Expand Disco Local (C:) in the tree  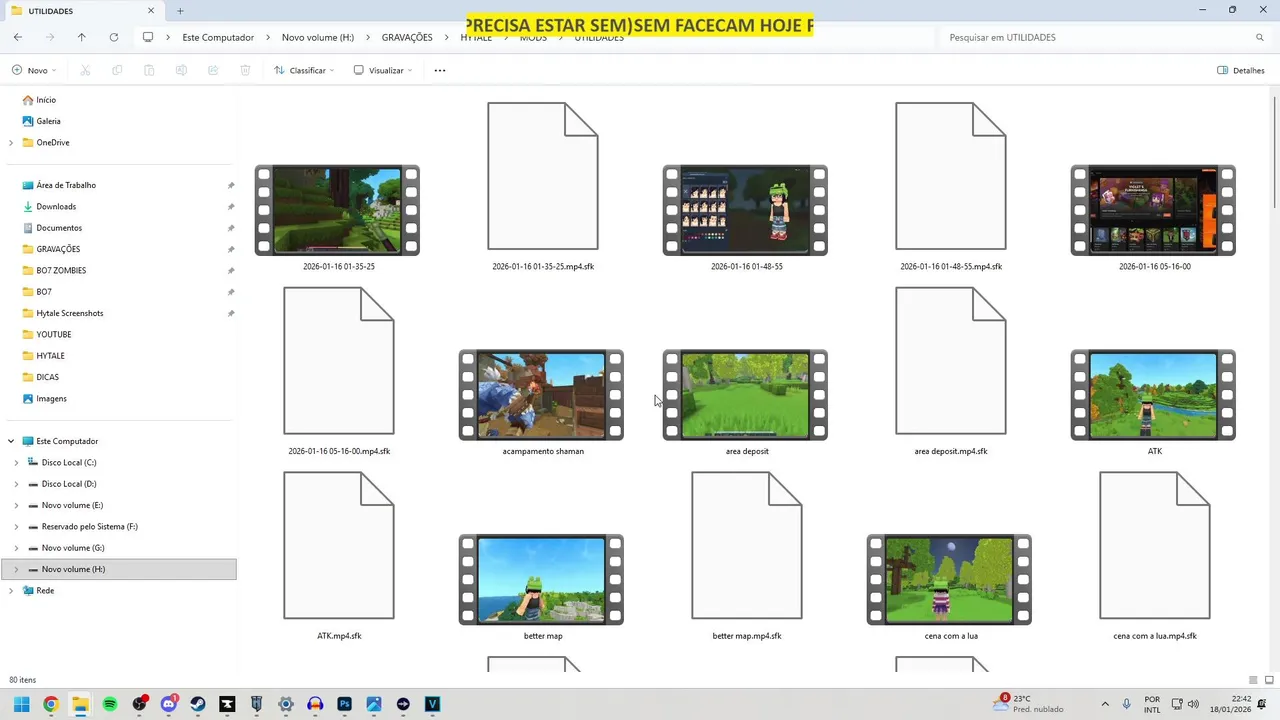pyautogui.click(x=16, y=462)
